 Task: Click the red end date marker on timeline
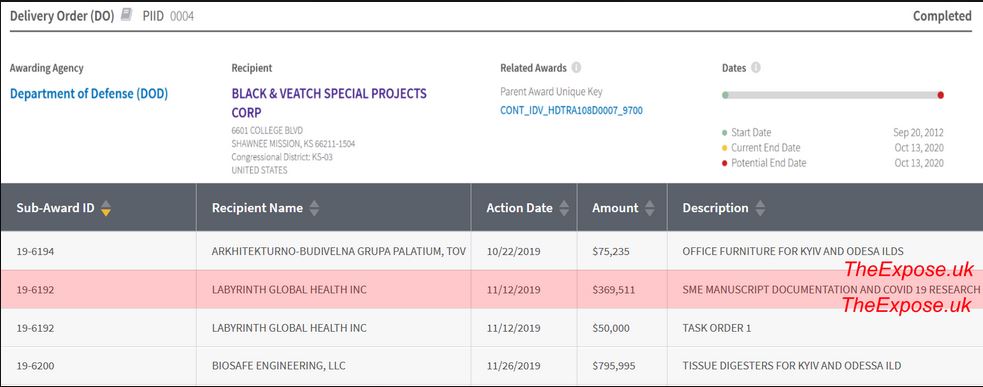(x=940, y=95)
